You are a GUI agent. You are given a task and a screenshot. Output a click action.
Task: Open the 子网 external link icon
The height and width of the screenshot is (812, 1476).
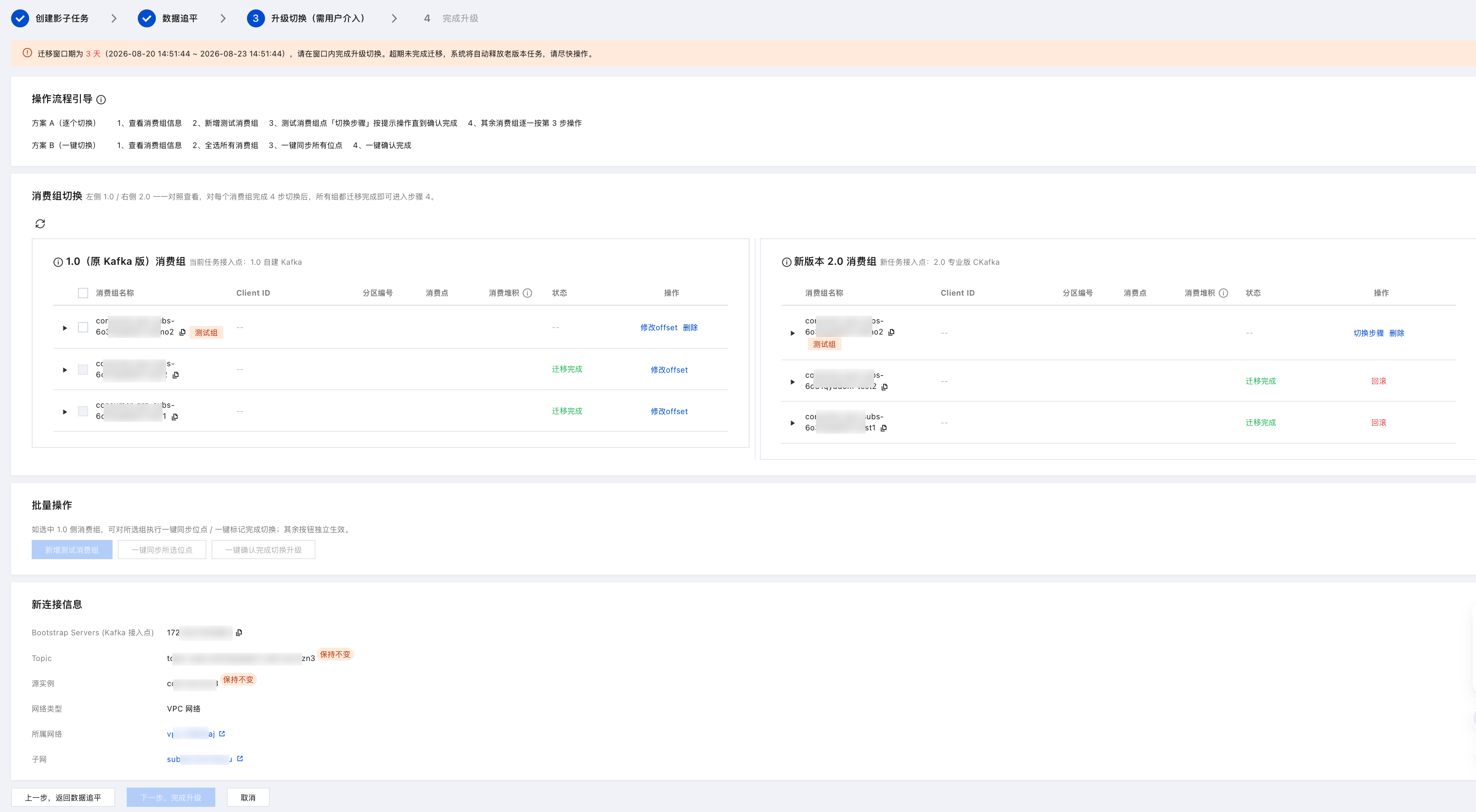240,759
